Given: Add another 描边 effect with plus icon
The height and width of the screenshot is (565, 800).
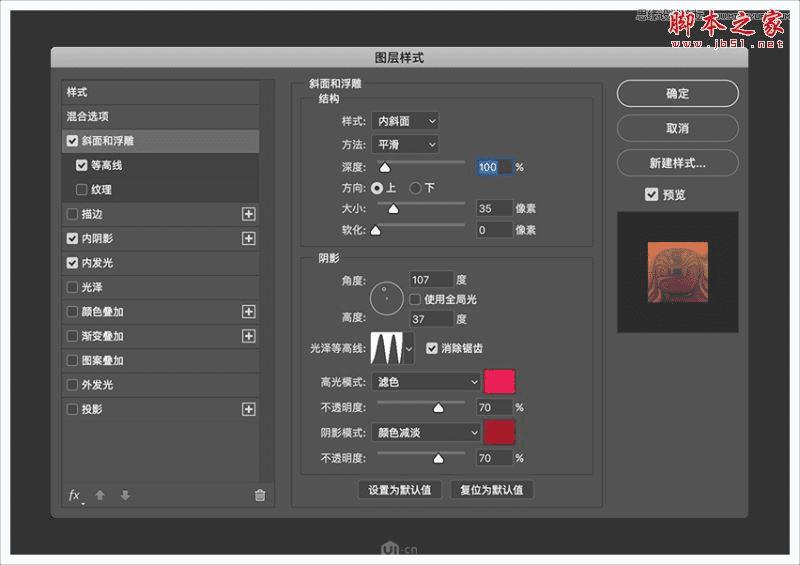Looking at the screenshot, I should click(248, 214).
